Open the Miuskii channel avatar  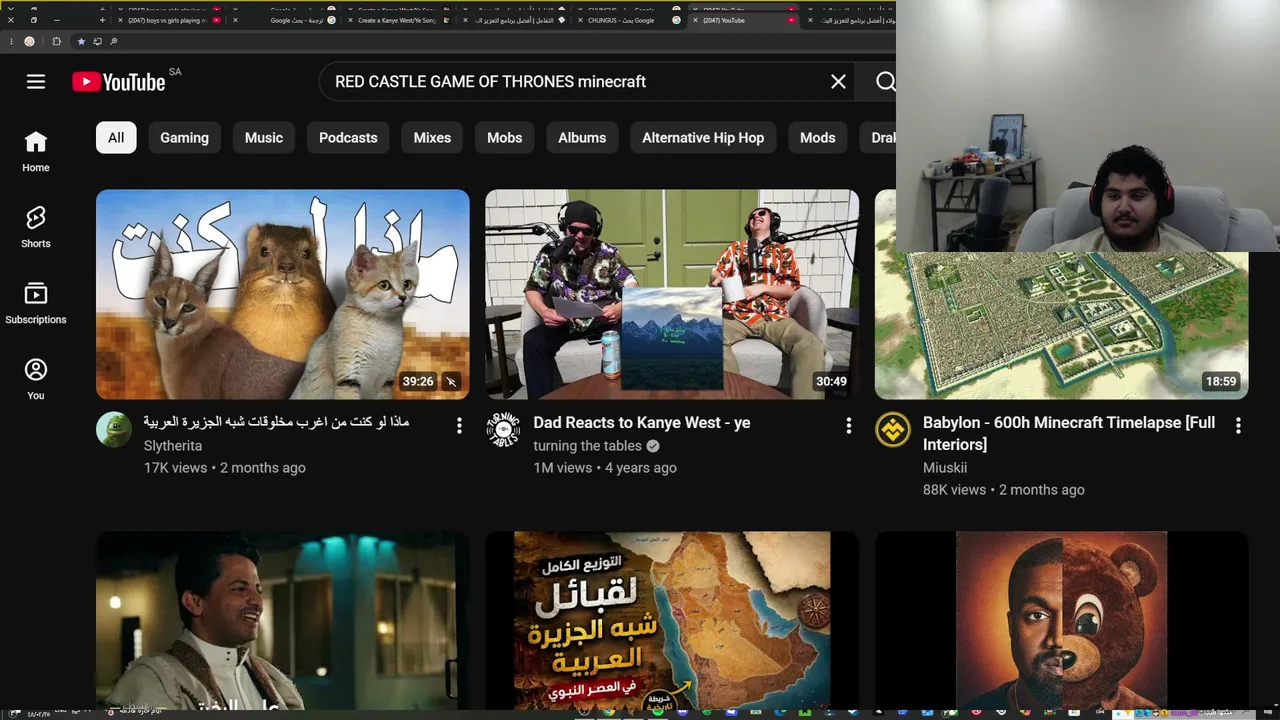coord(893,430)
